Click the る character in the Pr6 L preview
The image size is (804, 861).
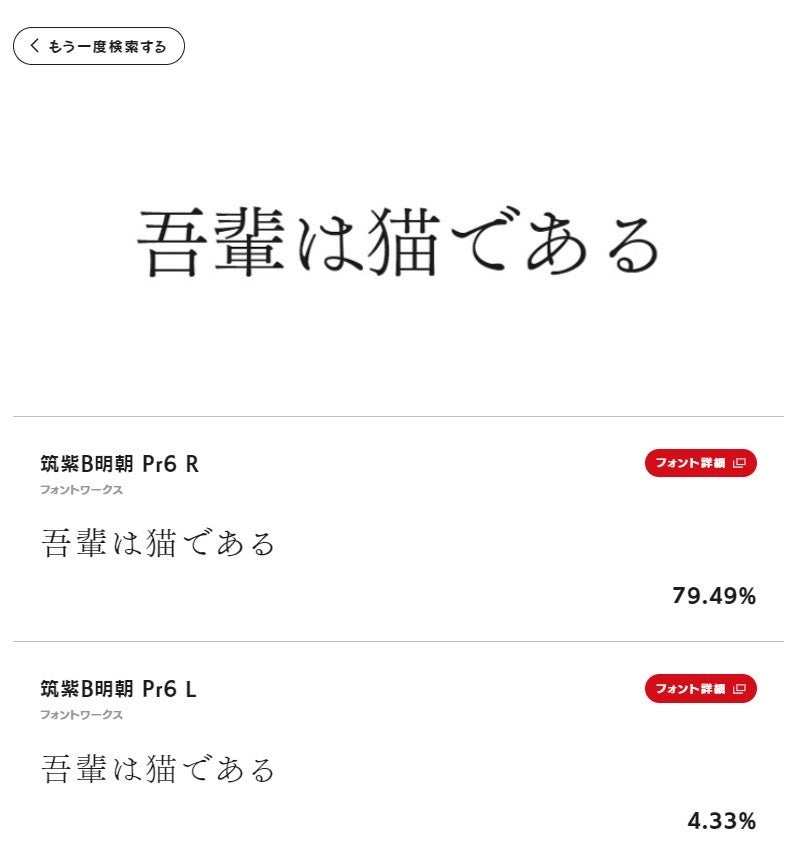click(x=262, y=770)
